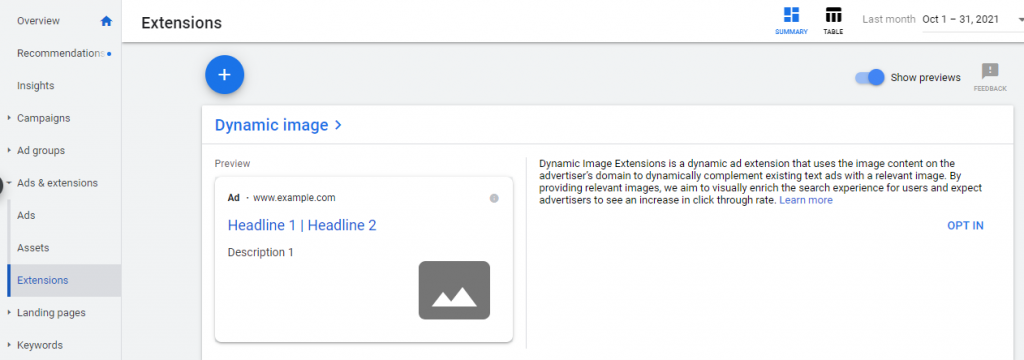Click the blue plus add extension button

pos(224,74)
